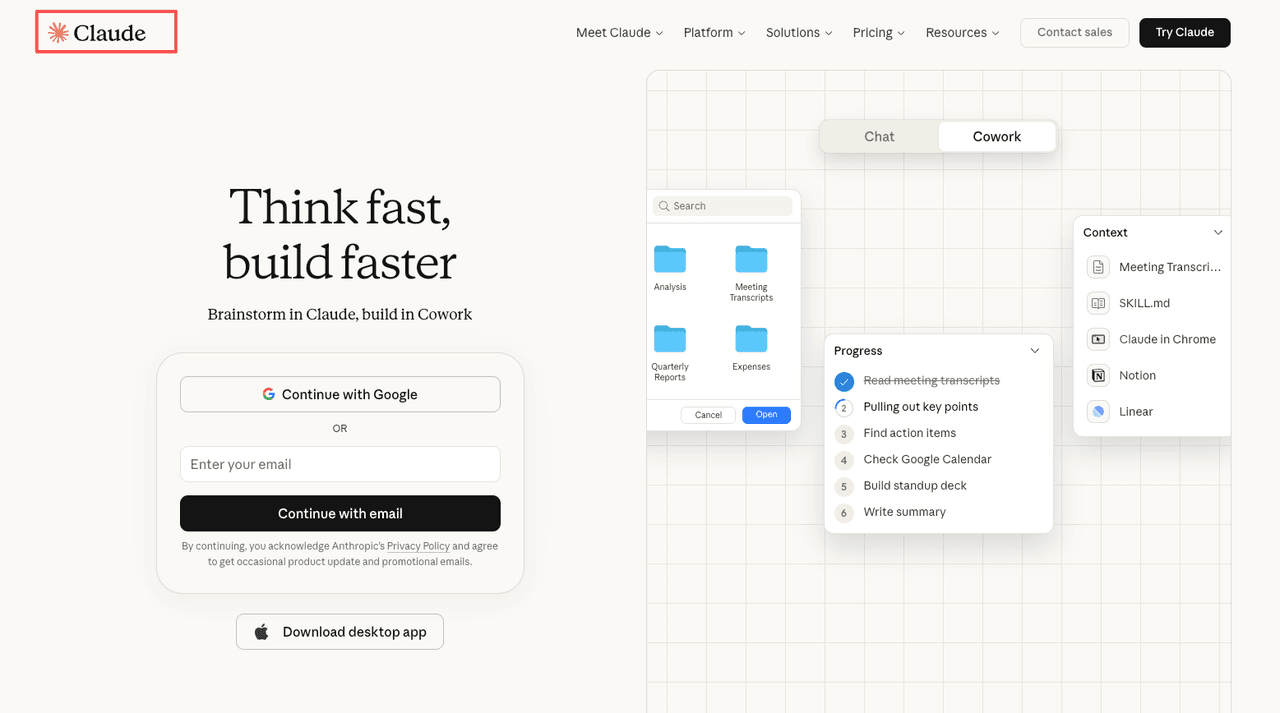Select the Linear icon in Context panel
Image resolution: width=1280 pixels, height=713 pixels.
1097,411
